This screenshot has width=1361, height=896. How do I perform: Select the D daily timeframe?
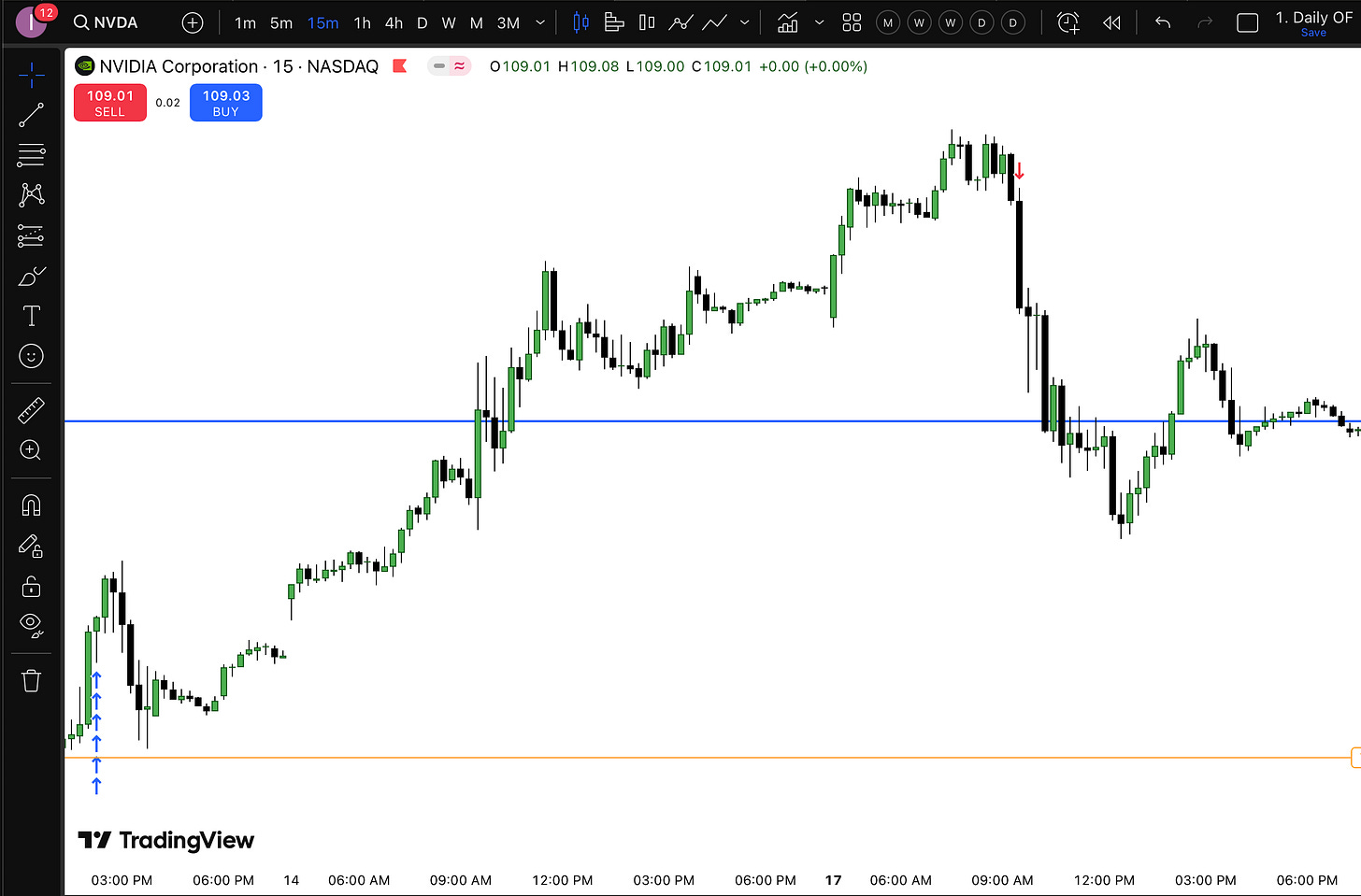point(423,22)
